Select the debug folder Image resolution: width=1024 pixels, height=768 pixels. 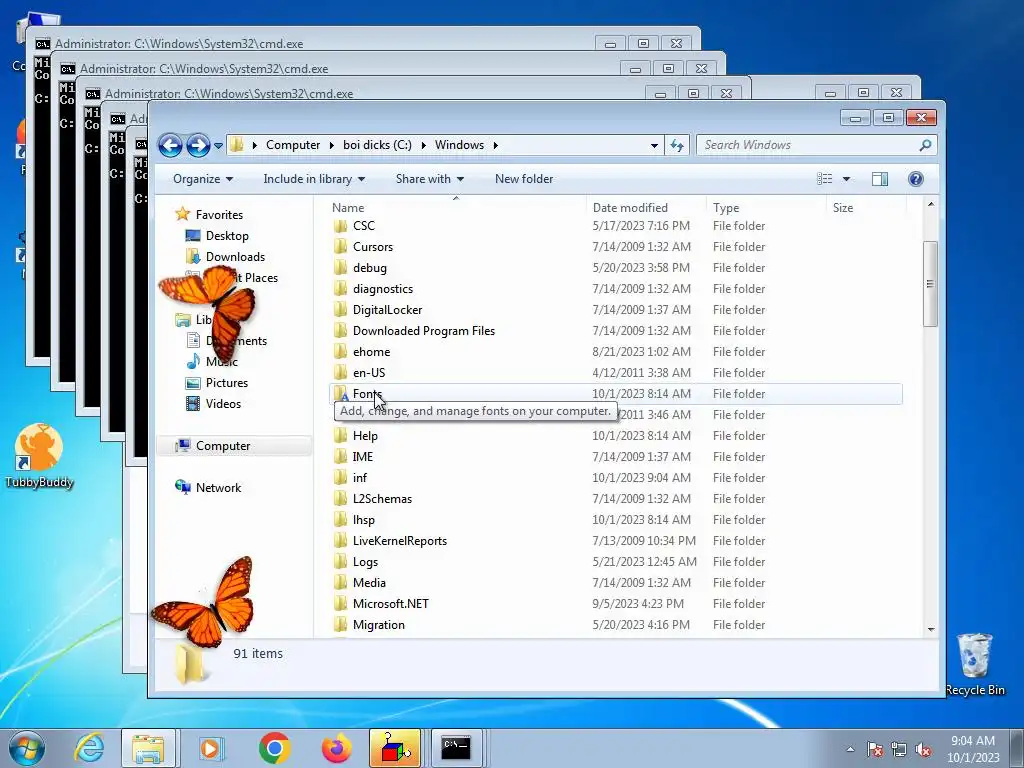(370, 268)
